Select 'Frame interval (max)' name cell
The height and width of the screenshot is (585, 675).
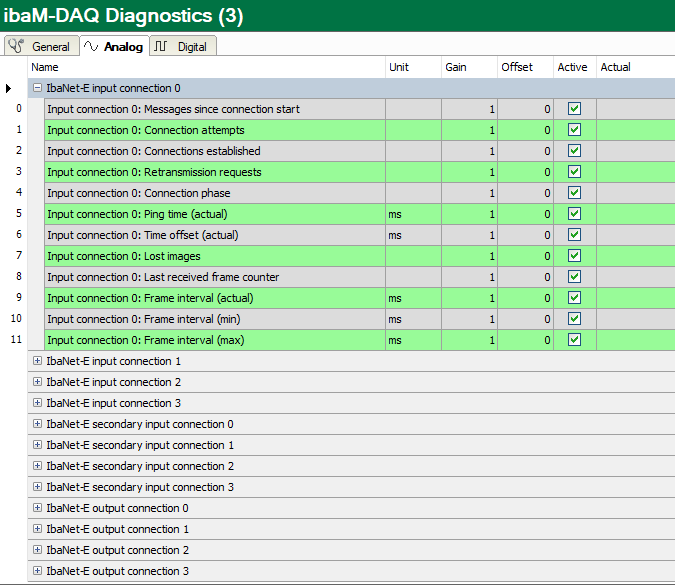point(215,340)
